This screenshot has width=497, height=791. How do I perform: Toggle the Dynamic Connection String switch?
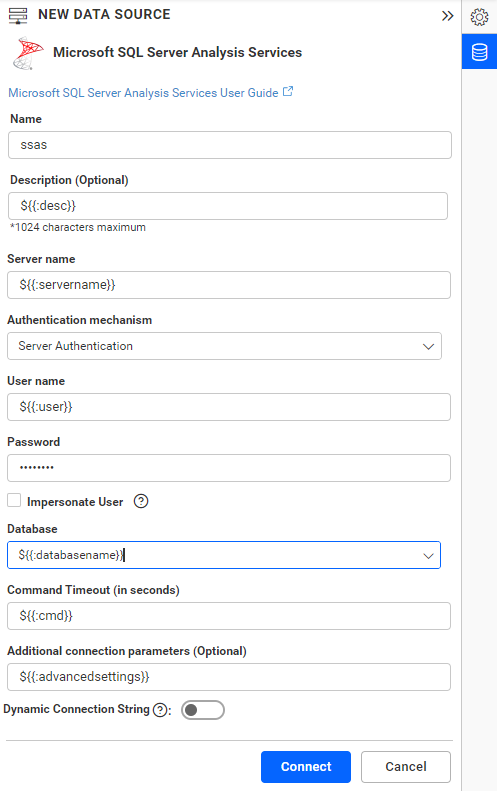[203, 710]
